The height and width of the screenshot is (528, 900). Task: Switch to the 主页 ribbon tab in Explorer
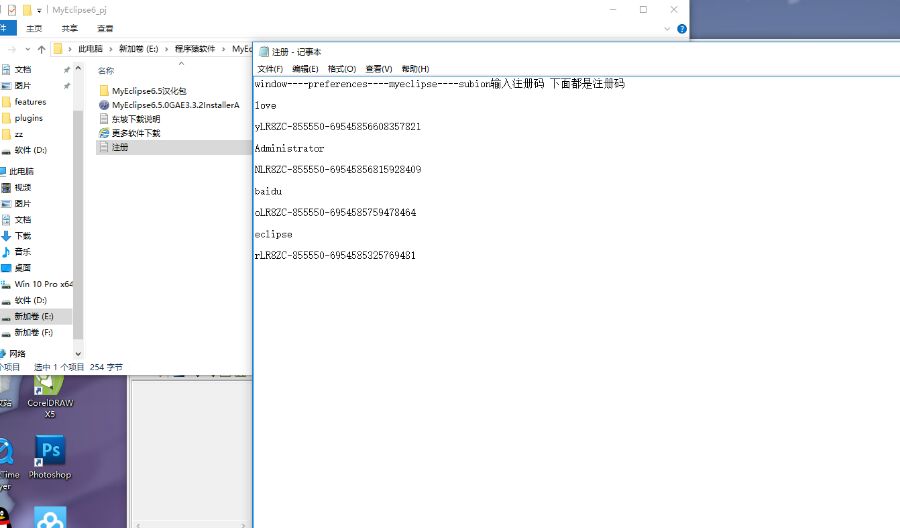pos(34,28)
